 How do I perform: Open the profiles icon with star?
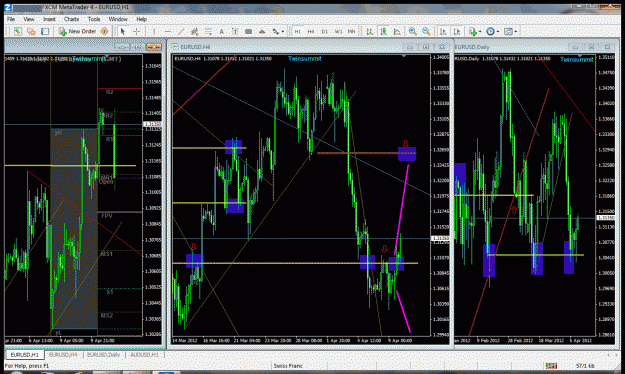pos(31,31)
